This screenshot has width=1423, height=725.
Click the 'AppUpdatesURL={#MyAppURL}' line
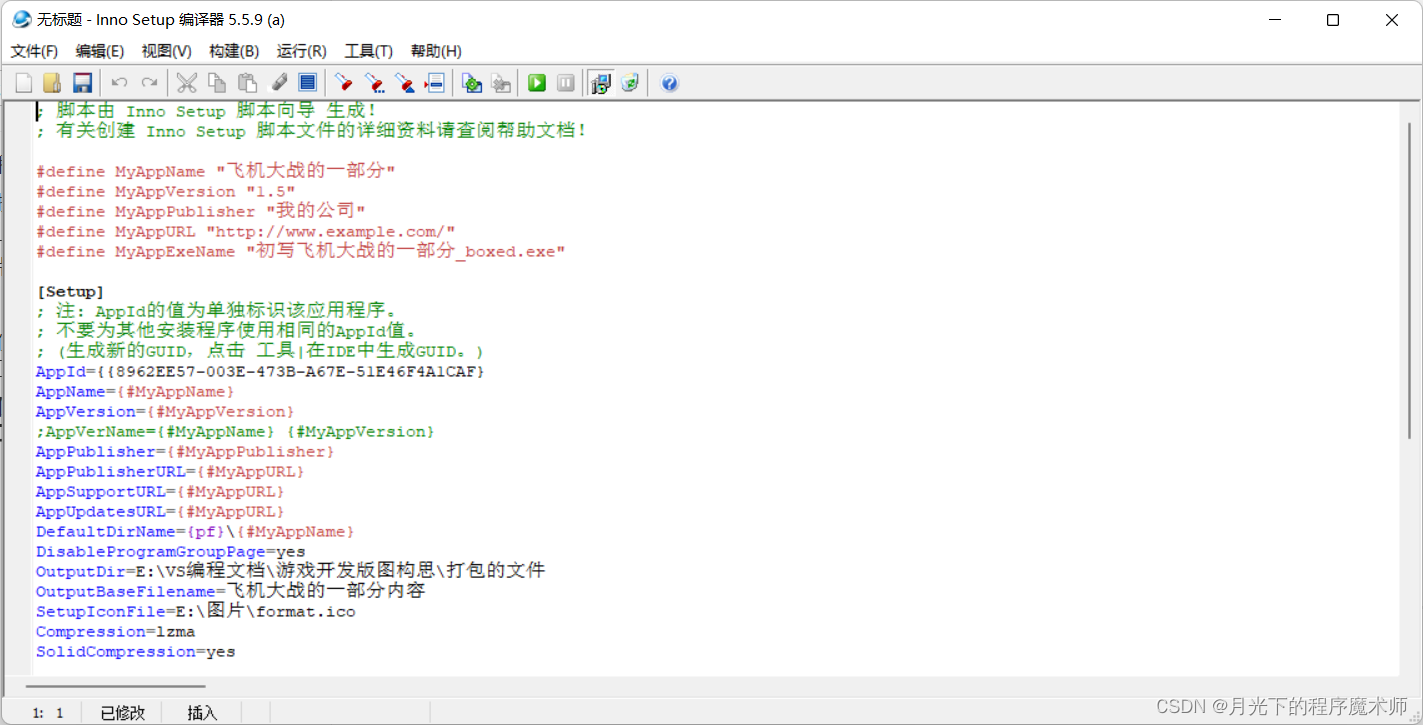click(160, 511)
